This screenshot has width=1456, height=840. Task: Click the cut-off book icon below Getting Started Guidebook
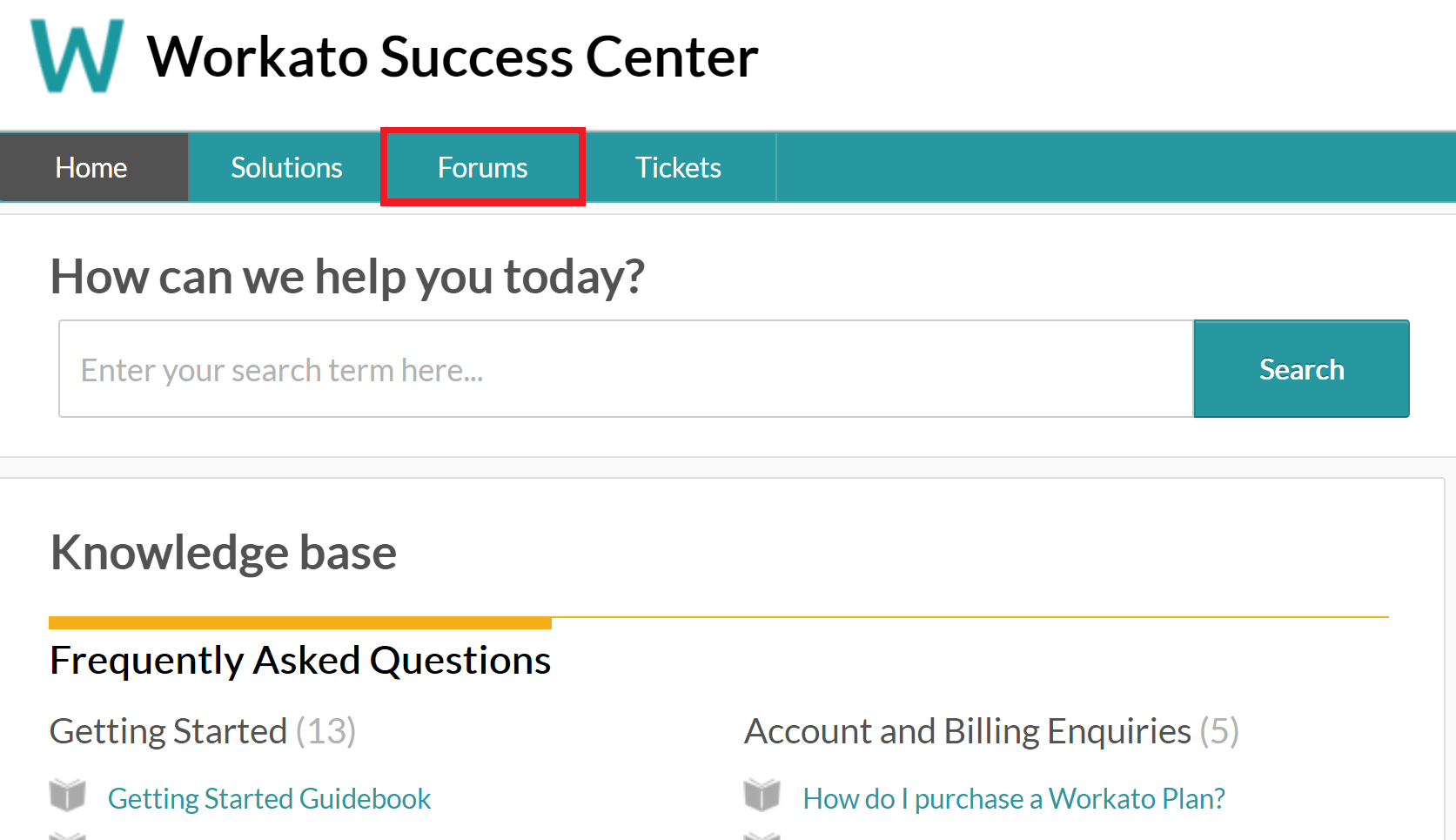coord(68,836)
